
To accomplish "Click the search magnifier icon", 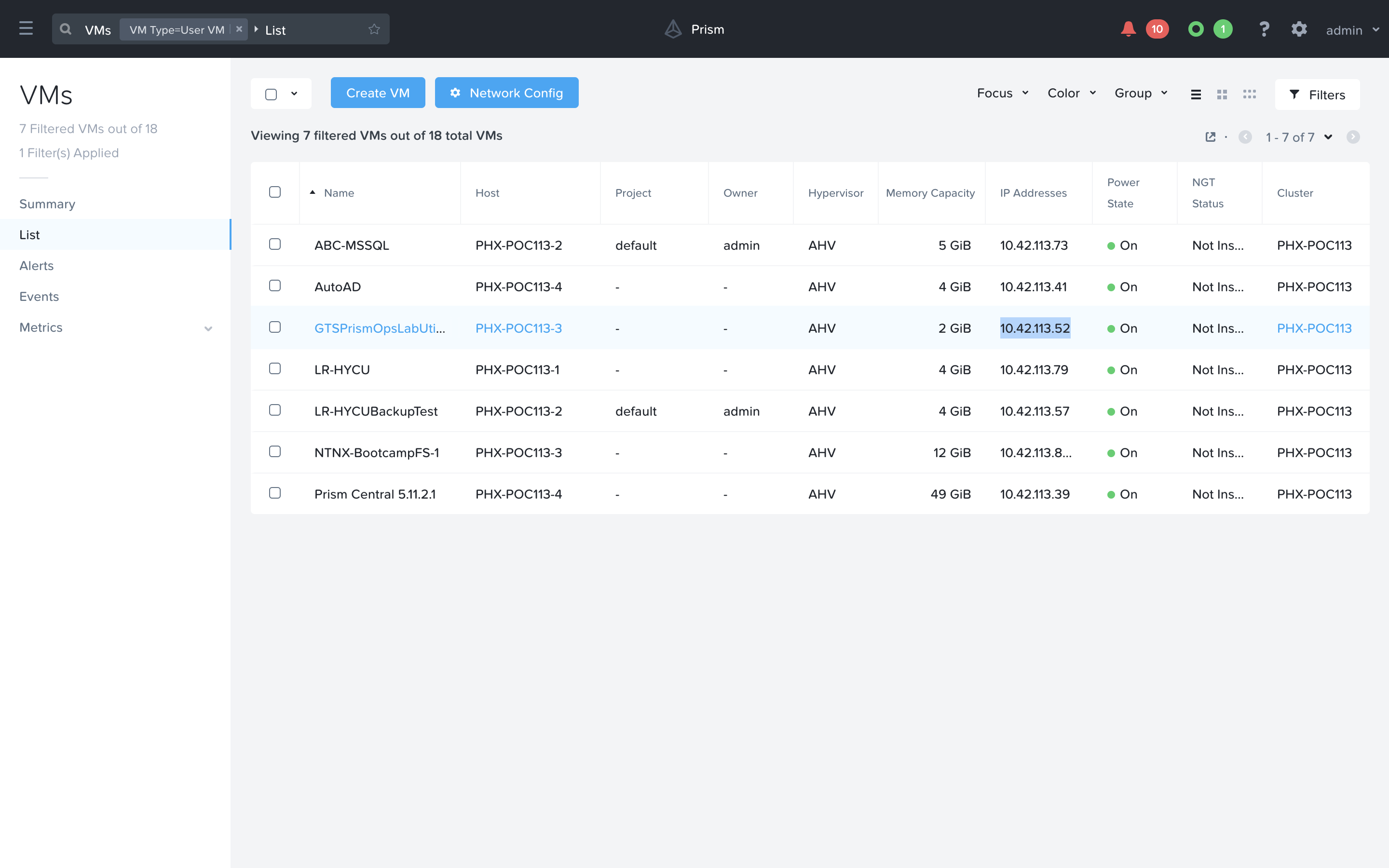I will tap(66, 29).
